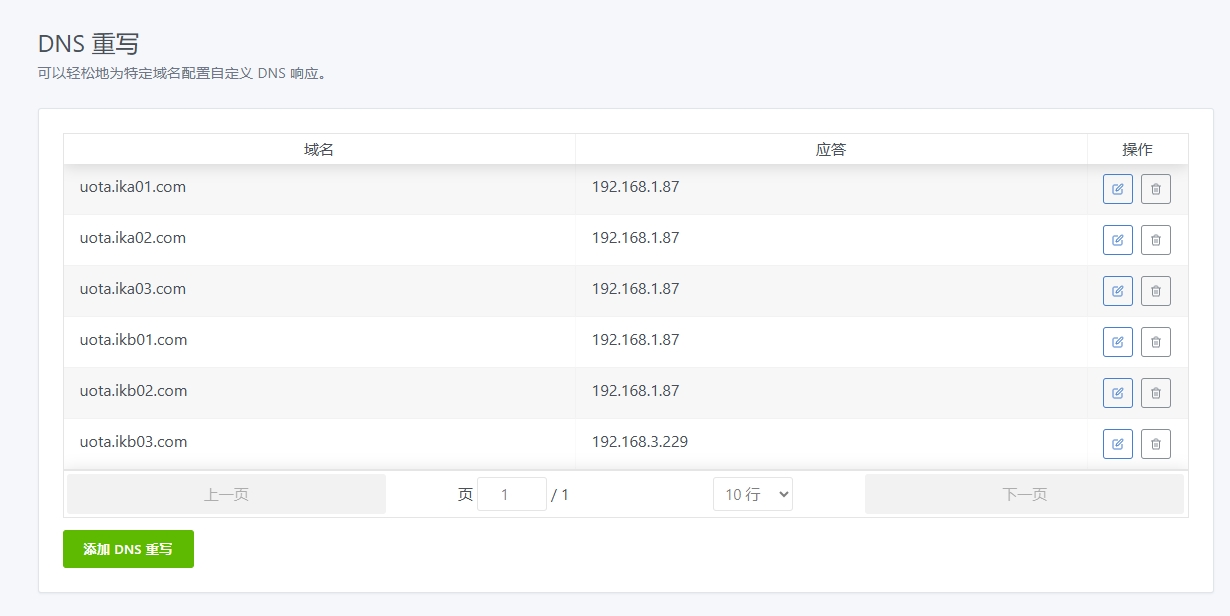Edit the uota.ikb01.com rewrite entry

coord(1117,342)
